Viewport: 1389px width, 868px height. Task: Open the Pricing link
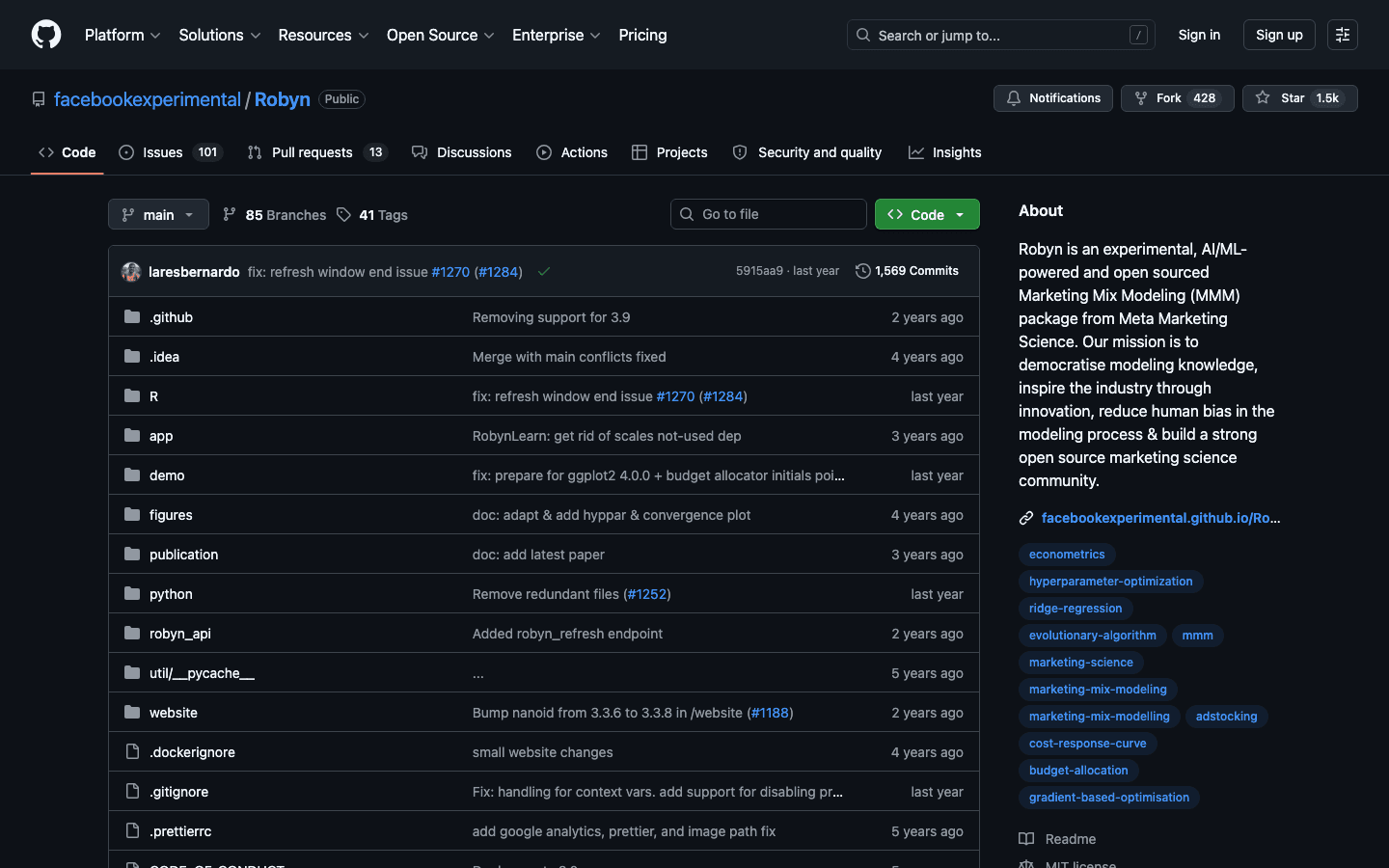pos(642,35)
